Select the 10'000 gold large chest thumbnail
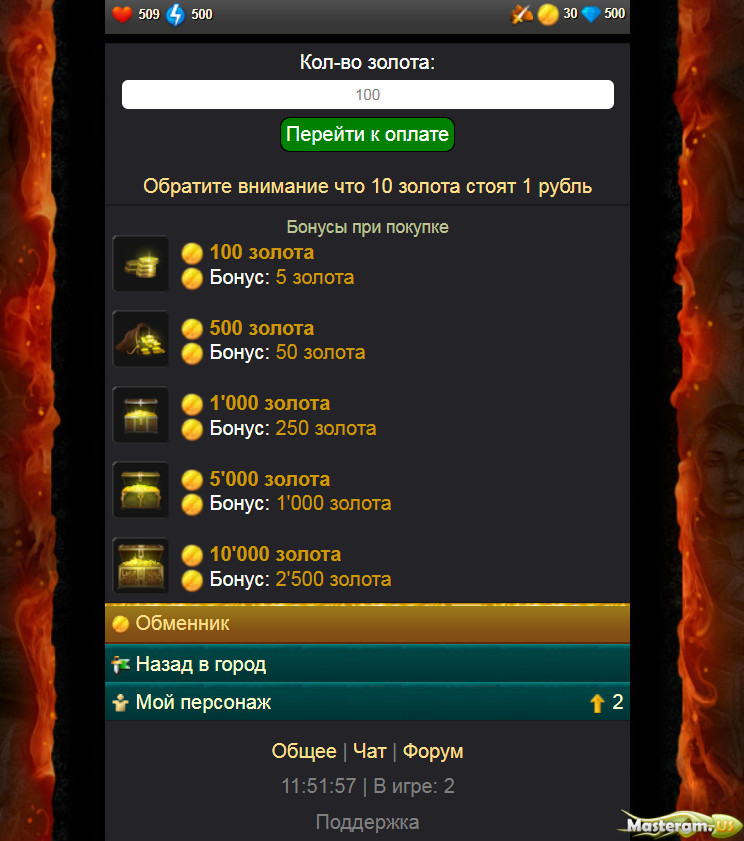The image size is (744, 841). (x=141, y=566)
